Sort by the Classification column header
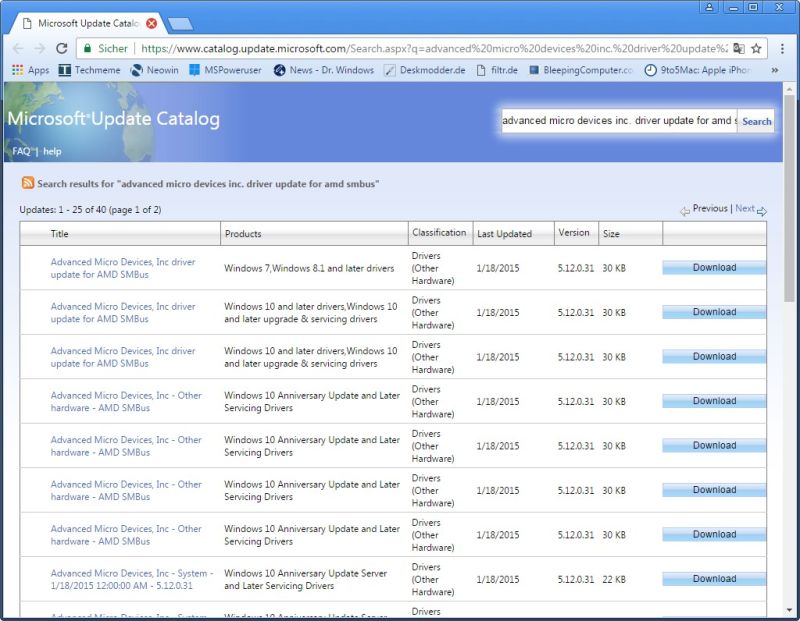 [439, 233]
